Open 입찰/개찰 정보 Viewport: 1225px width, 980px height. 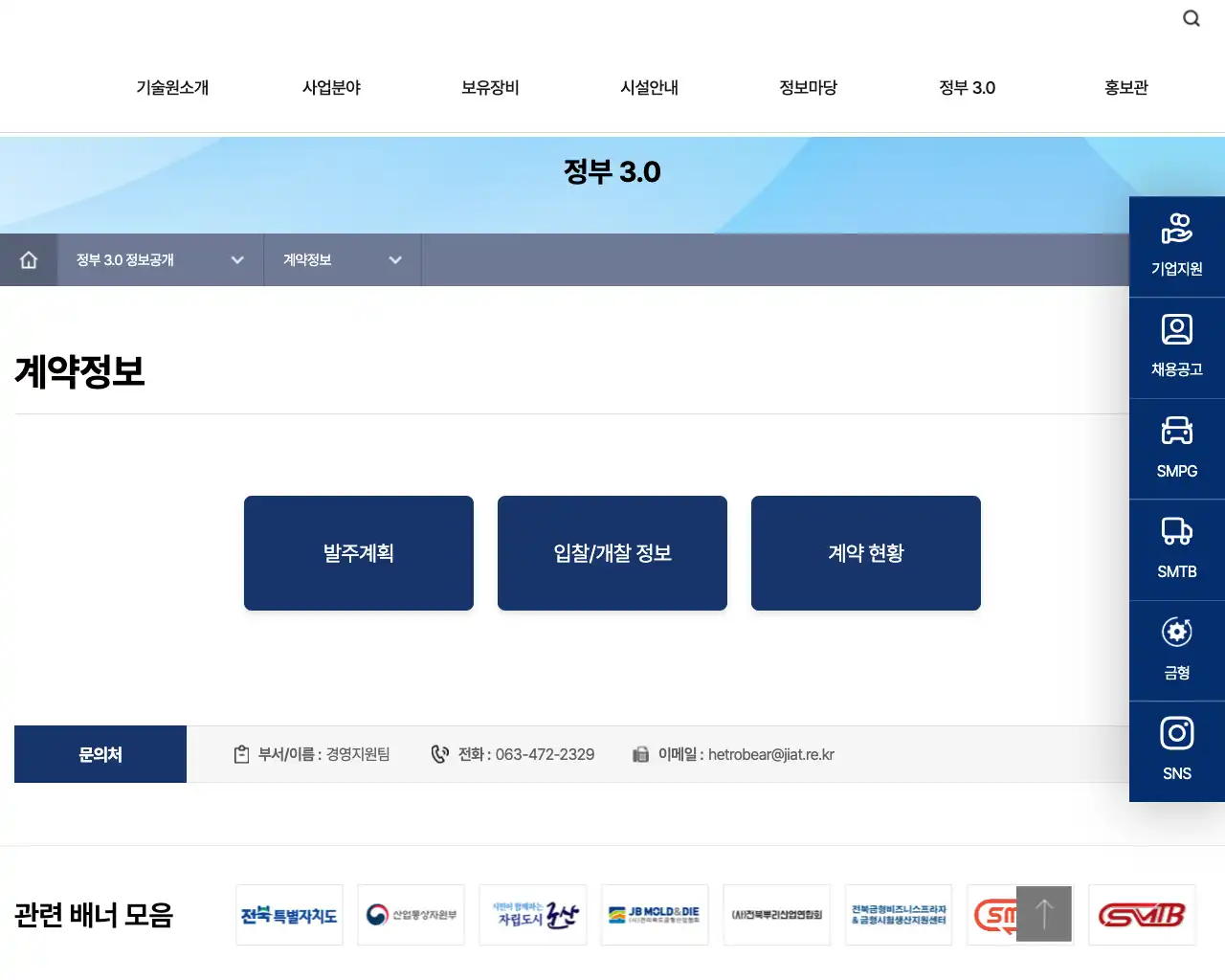pyautogui.click(x=612, y=553)
